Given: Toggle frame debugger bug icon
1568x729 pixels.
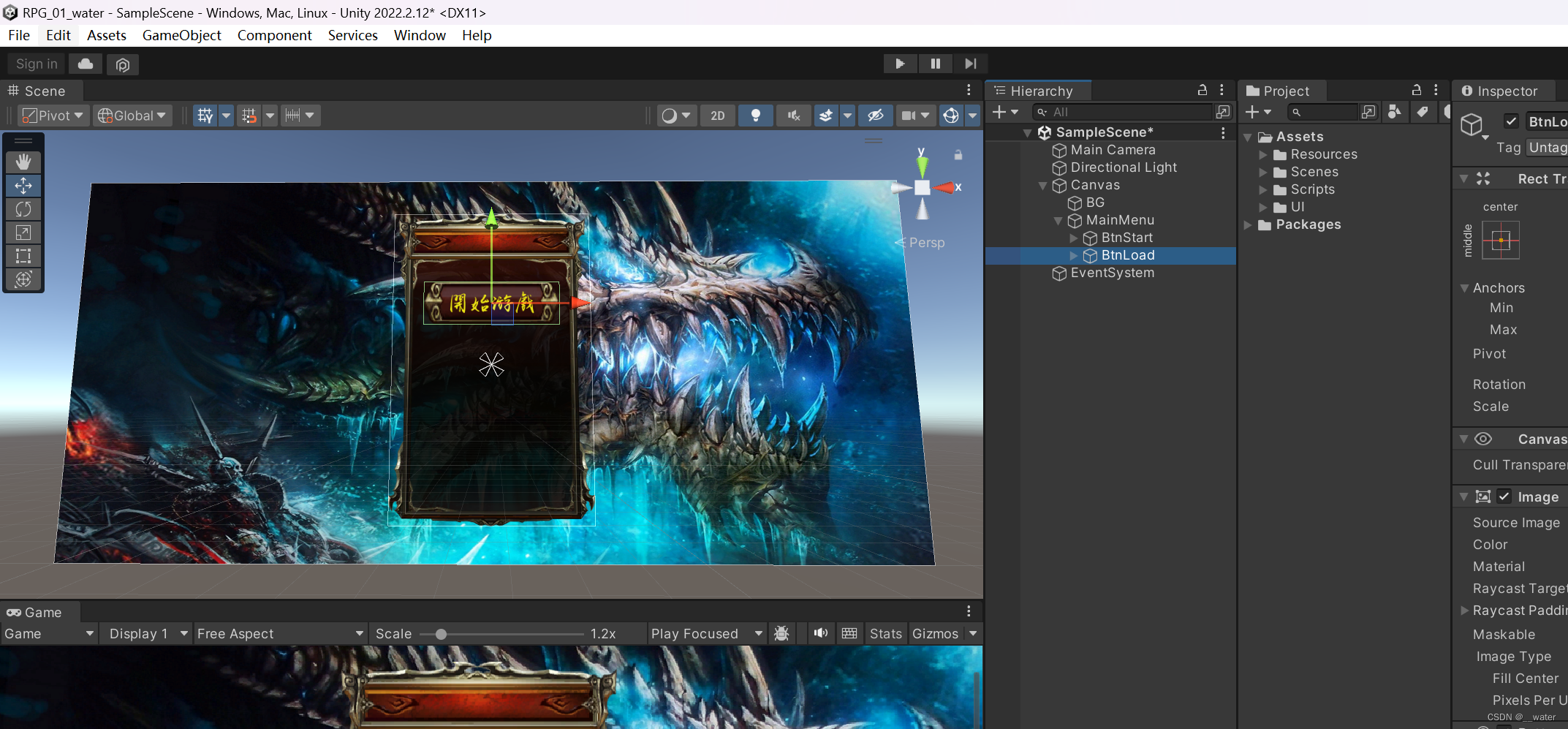Looking at the screenshot, I should point(781,634).
